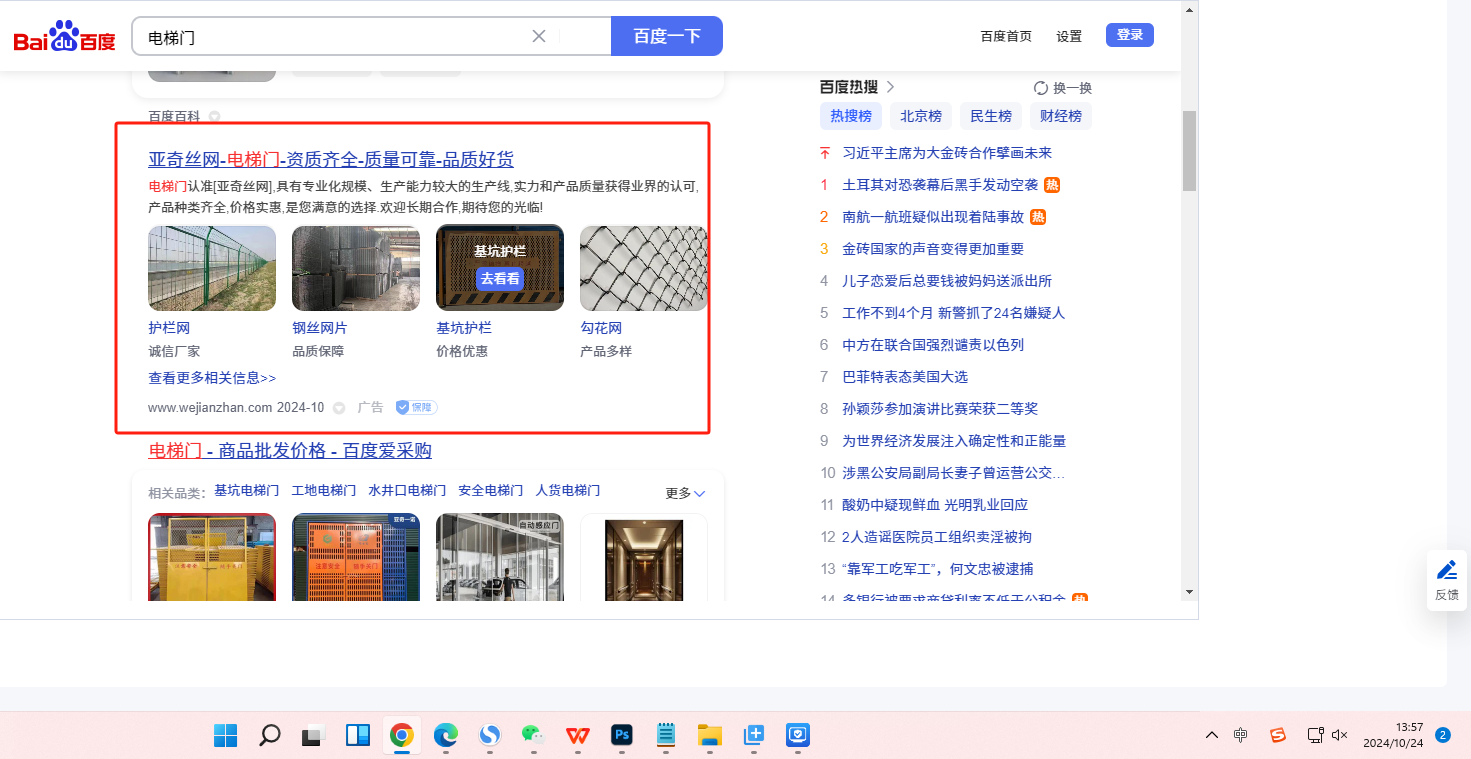The height and width of the screenshot is (759, 1471).
Task: Click the Baidu logo
Action: click(64, 37)
